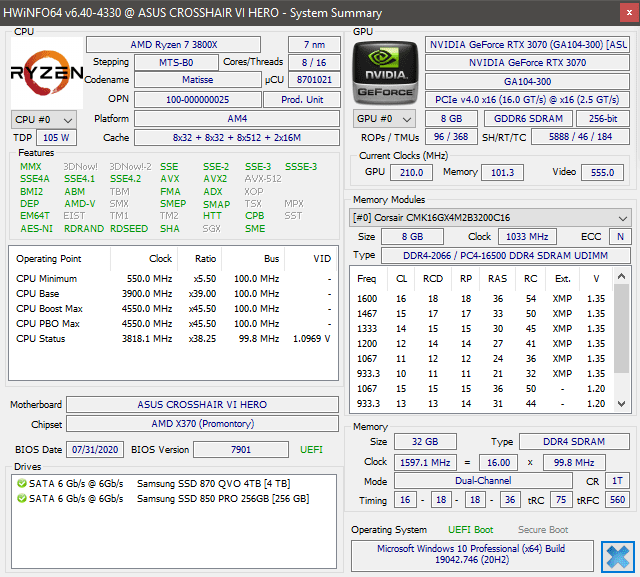
Task: Click the Prod. Unit field
Action: [x=302, y=100]
